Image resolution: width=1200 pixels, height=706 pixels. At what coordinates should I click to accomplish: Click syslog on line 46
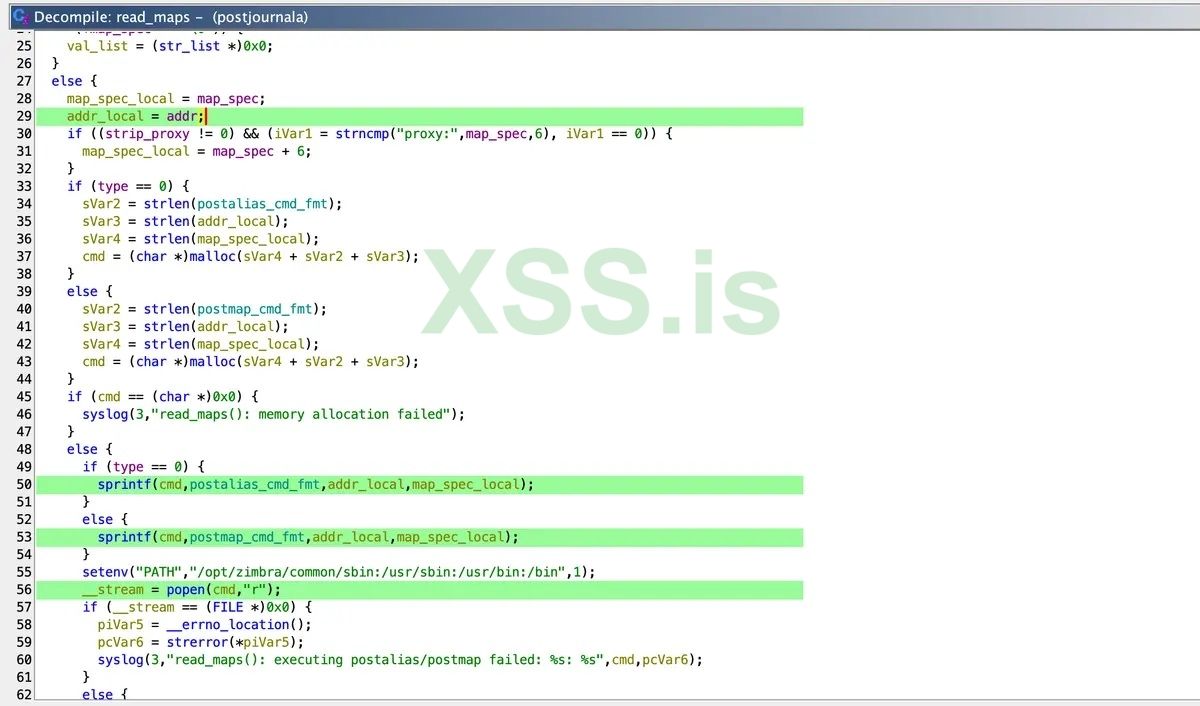(104, 414)
